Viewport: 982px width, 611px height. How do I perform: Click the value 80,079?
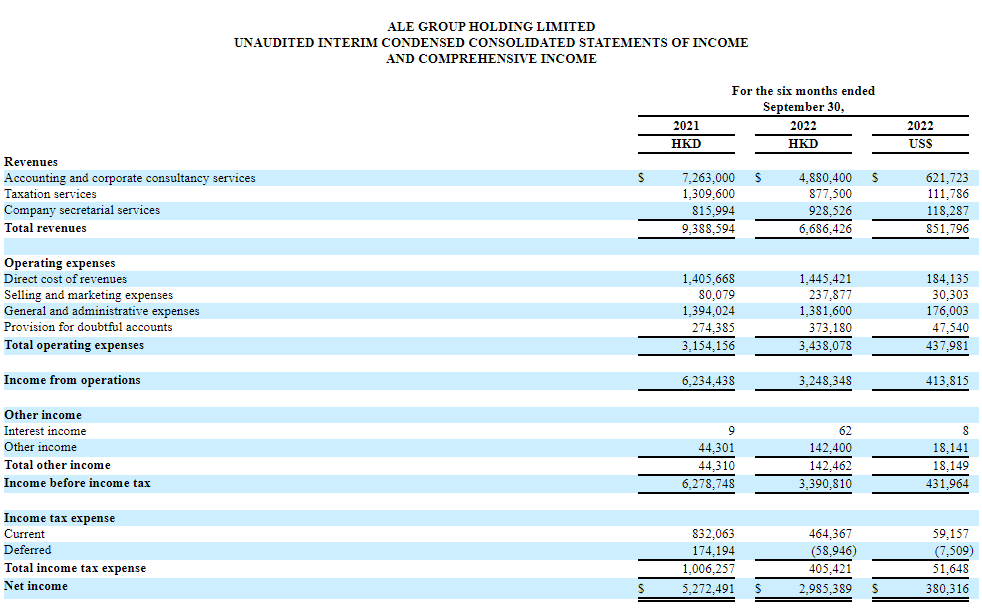tap(716, 295)
